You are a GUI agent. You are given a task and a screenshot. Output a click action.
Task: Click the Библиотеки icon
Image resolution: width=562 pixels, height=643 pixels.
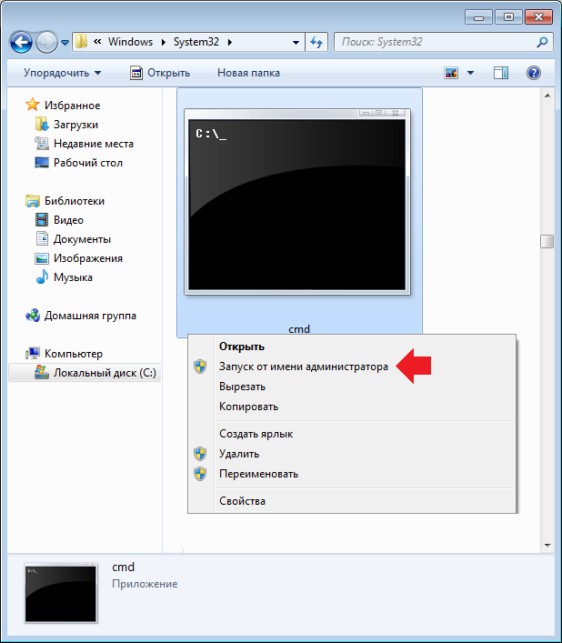pyautogui.click(x=32, y=201)
